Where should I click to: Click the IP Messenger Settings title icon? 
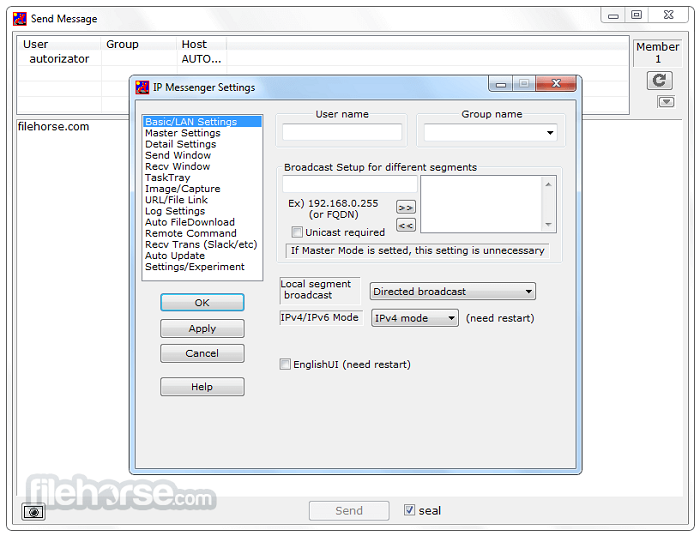click(143, 87)
